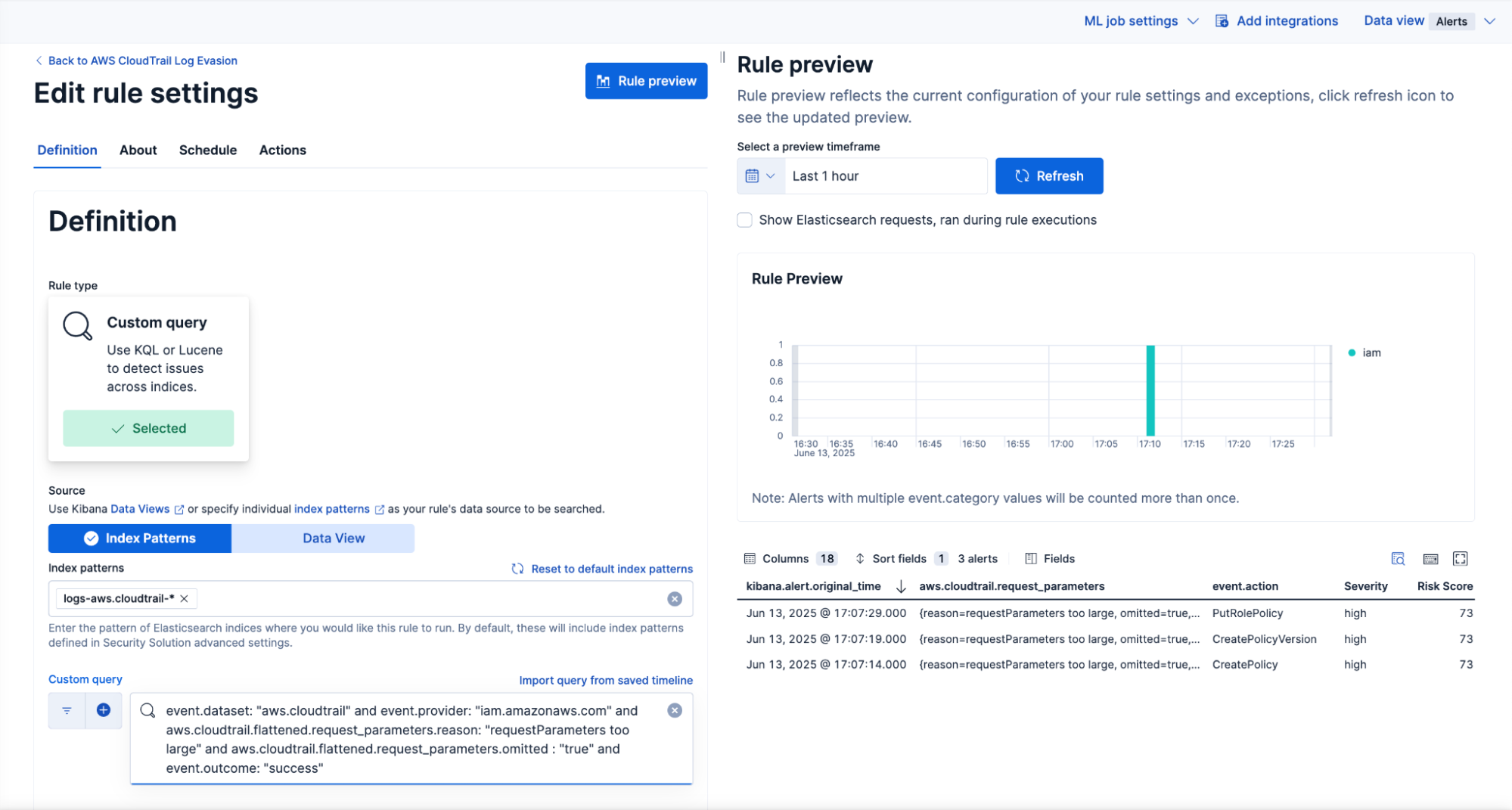This screenshot has height=810, width=1512.
Task: Clear the custom query text
Action: [675, 710]
